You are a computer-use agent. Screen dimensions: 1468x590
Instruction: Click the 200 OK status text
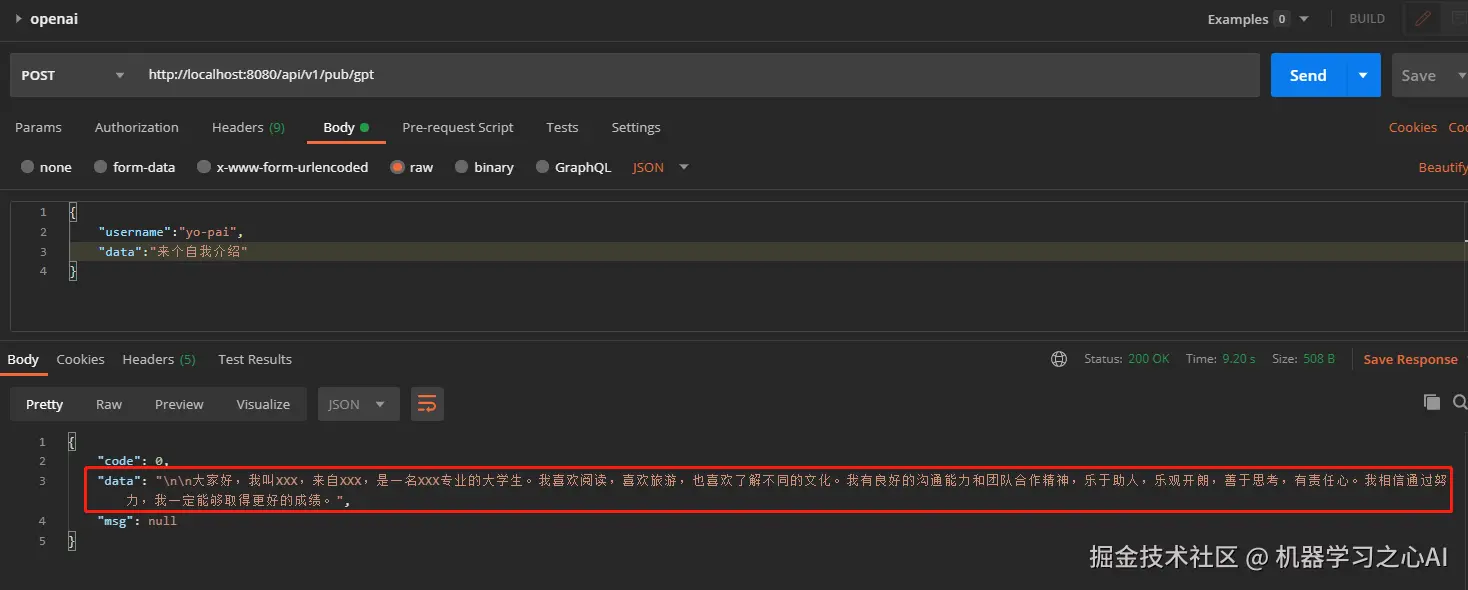click(1148, 359)
